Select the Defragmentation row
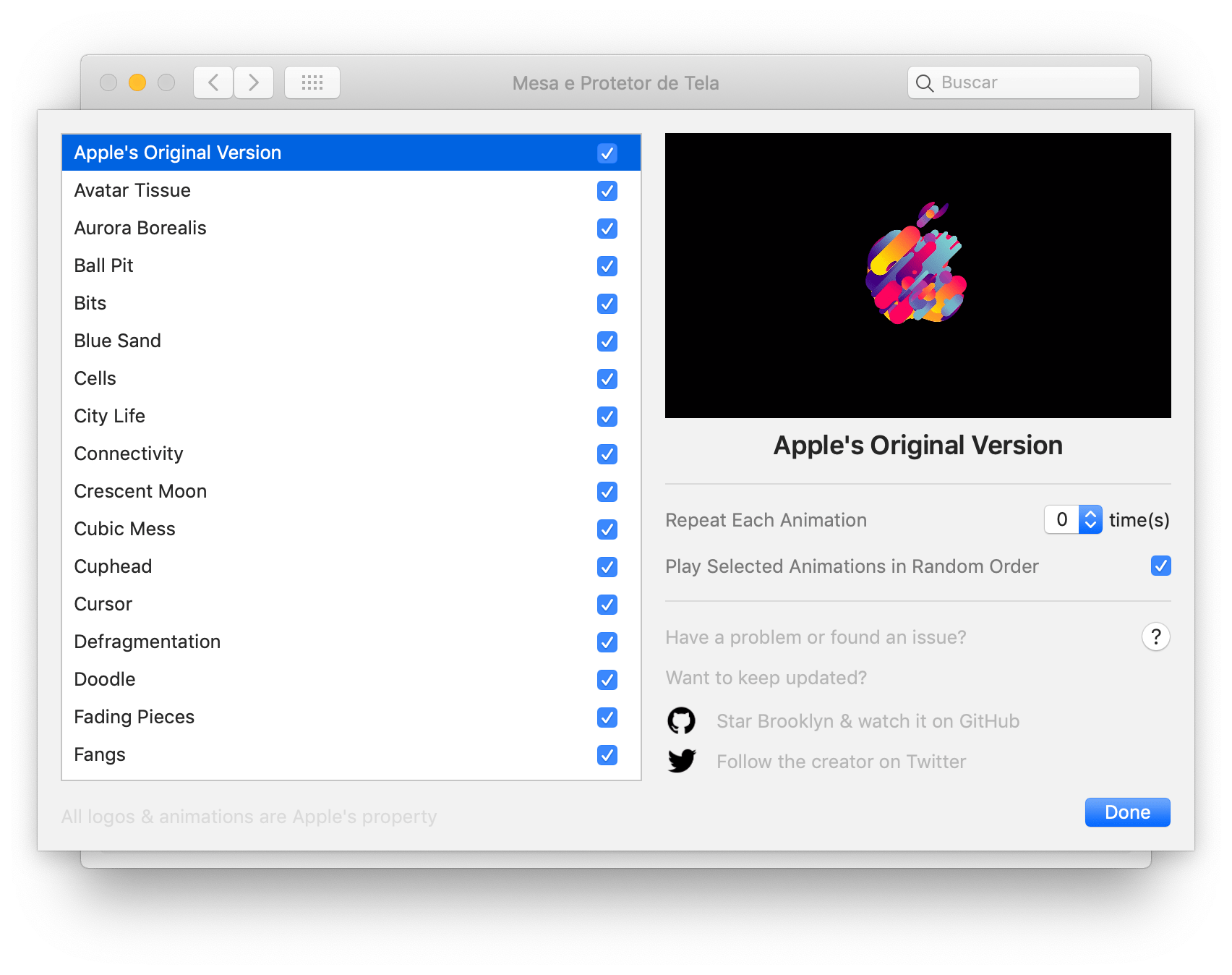This screenshot has width=1232, height=975. coord(351,642)
